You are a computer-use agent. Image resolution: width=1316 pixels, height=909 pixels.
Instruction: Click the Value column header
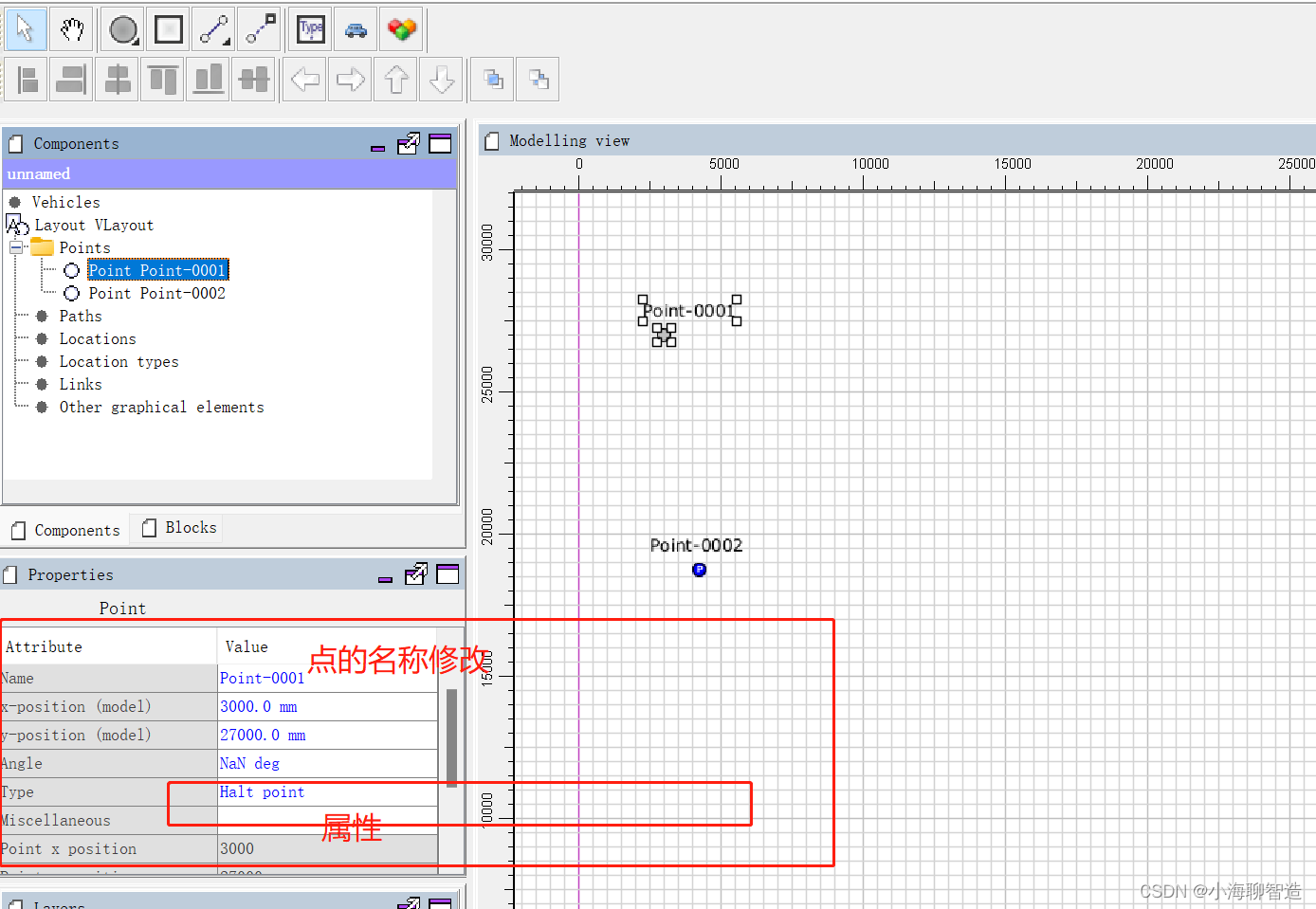click(327, 646)
